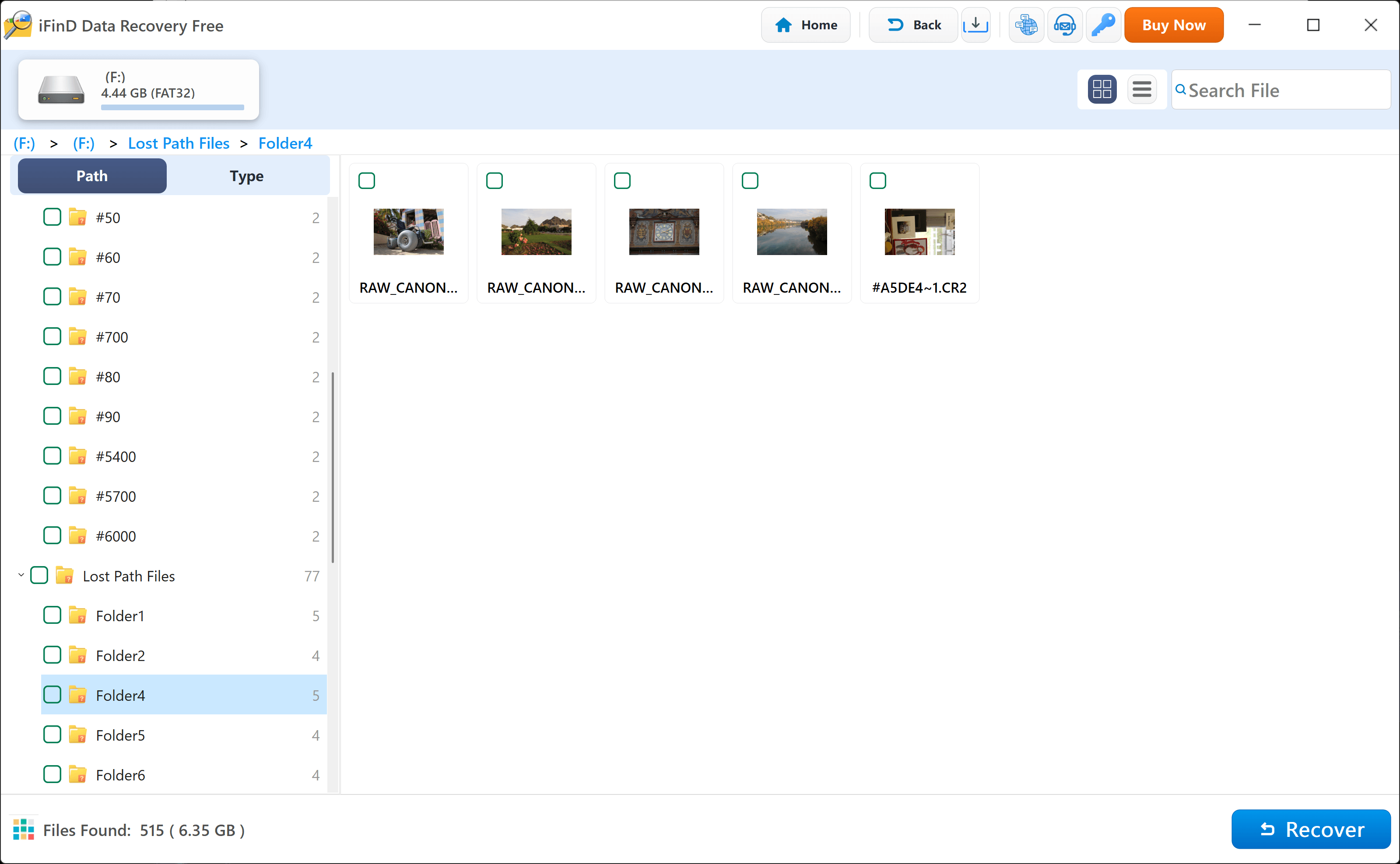
Task: Open the Lost Path Files breadcrumb link
Action: coord(179,143)
